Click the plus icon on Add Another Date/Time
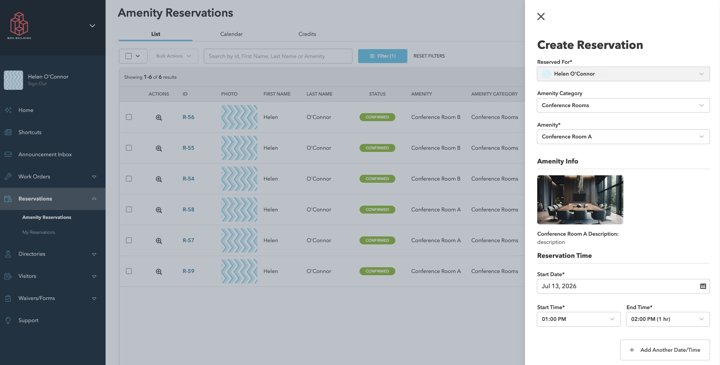 click(632, 350)
